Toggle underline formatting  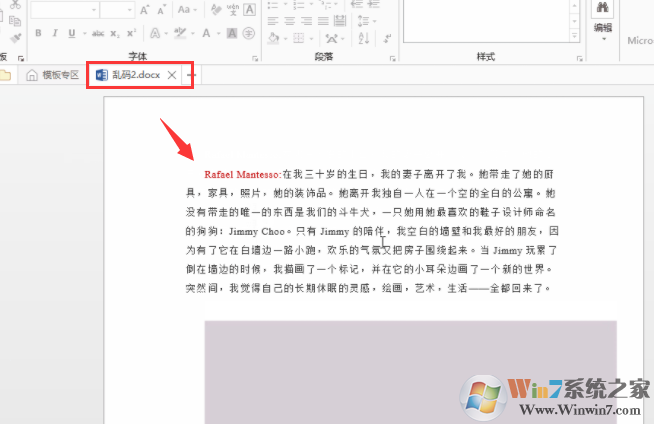[x=70, y=33]
